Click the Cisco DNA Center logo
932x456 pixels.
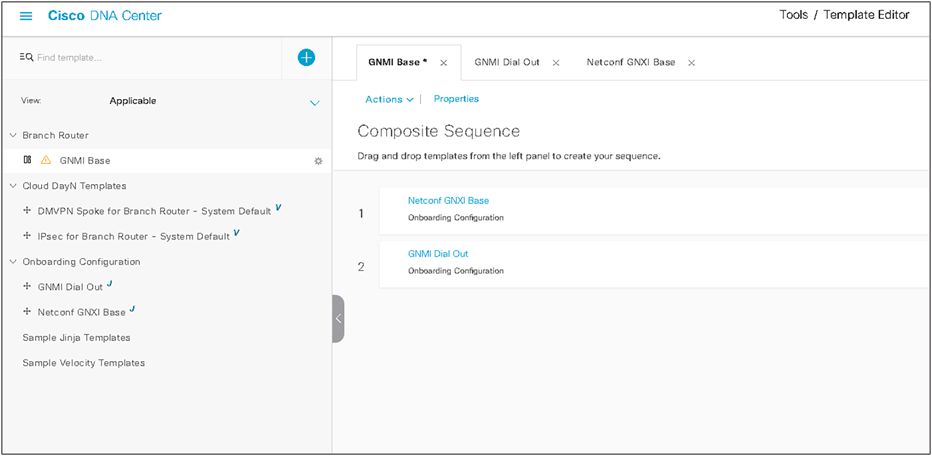pos(105,15)
